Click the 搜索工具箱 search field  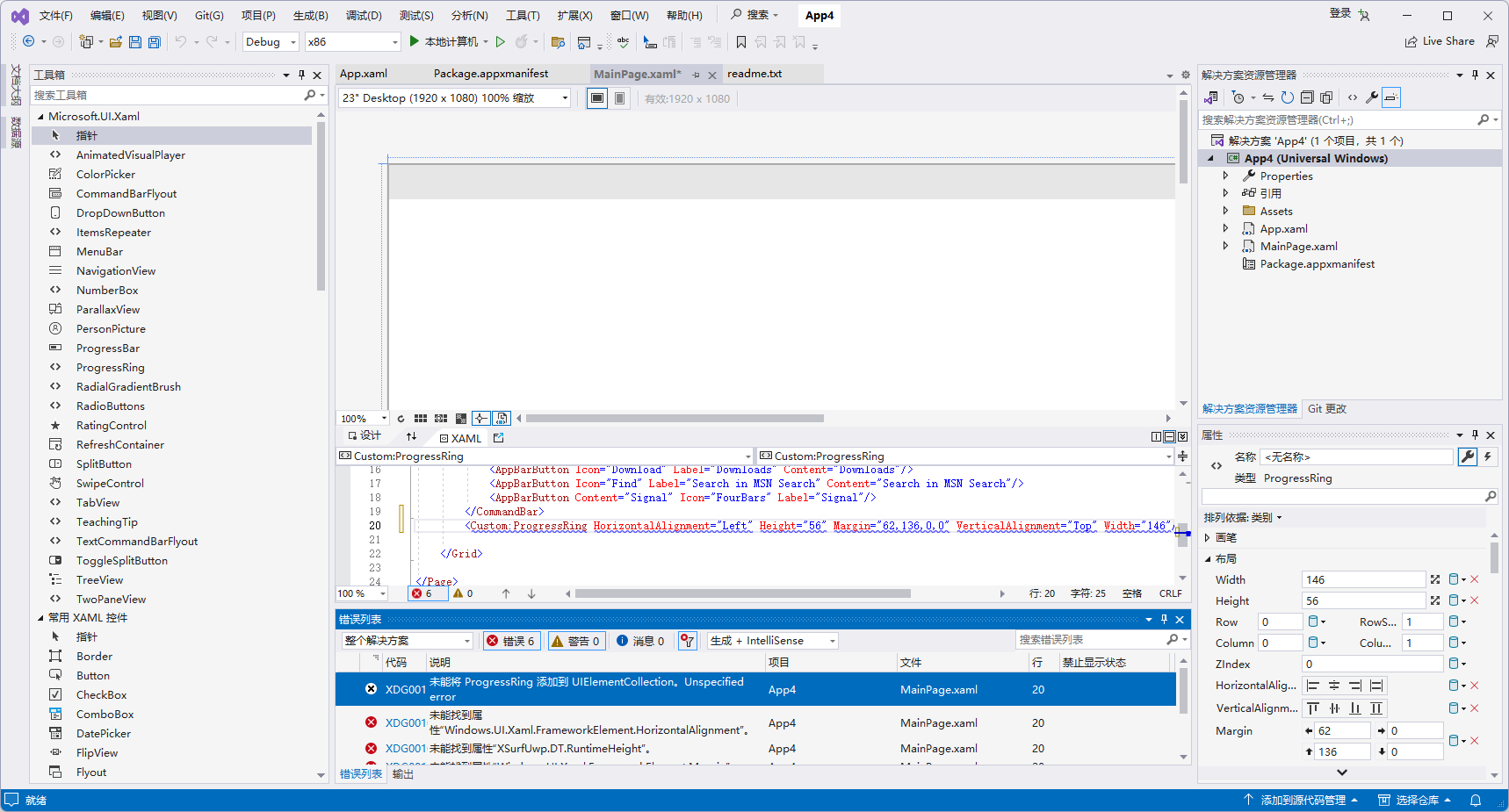click(167, 95)
